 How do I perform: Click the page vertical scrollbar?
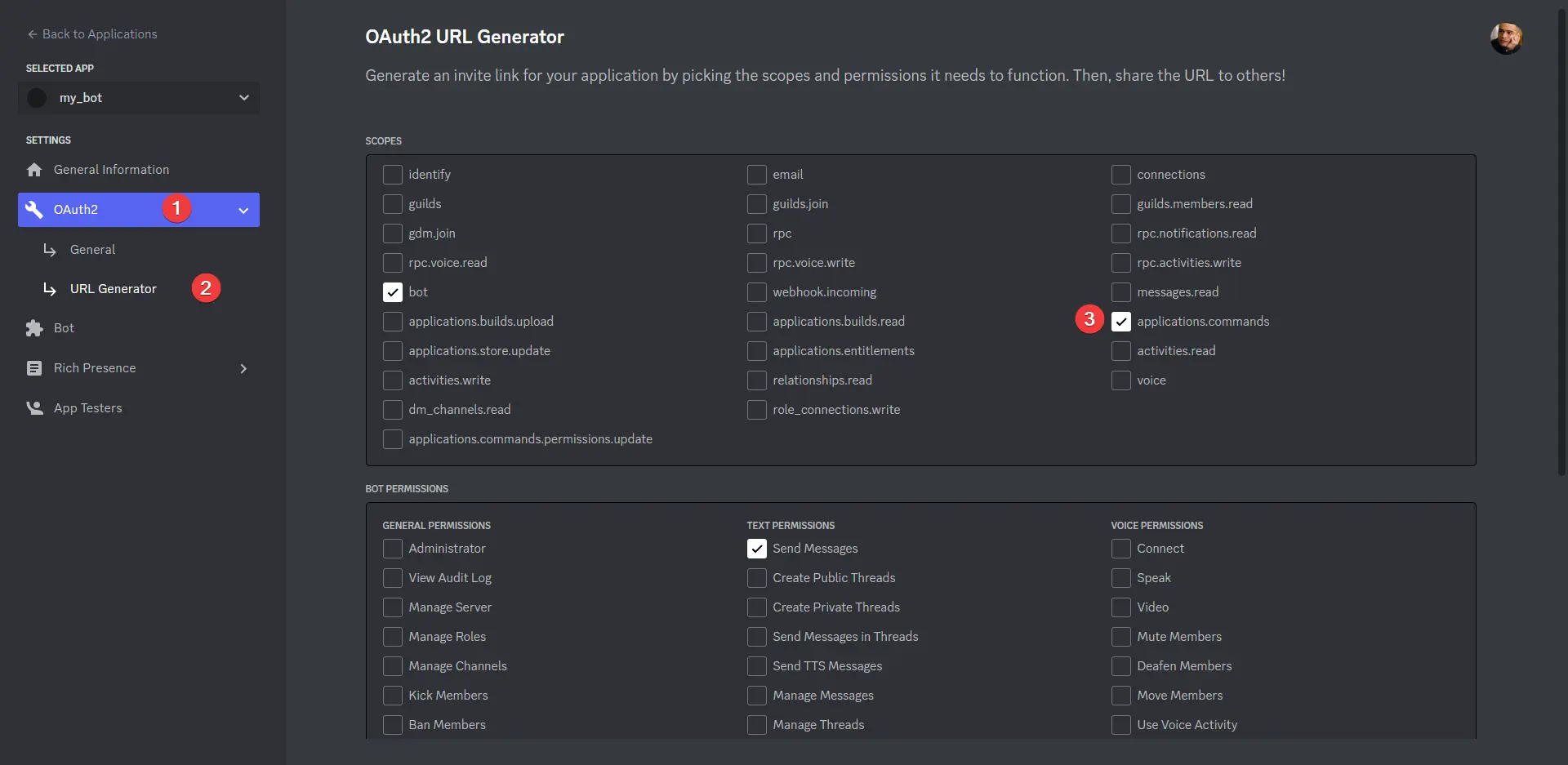point(1561,245)
